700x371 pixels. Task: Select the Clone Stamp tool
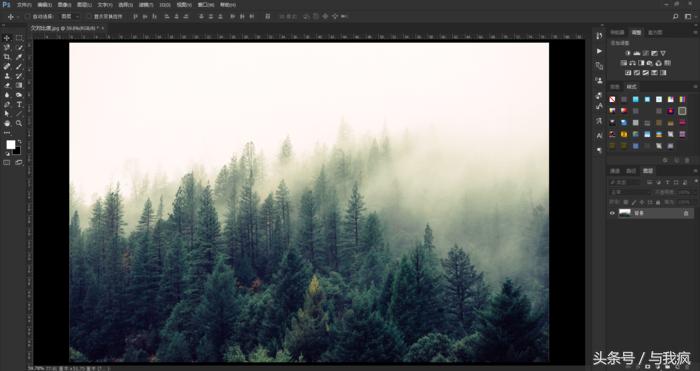click(7, 76)
